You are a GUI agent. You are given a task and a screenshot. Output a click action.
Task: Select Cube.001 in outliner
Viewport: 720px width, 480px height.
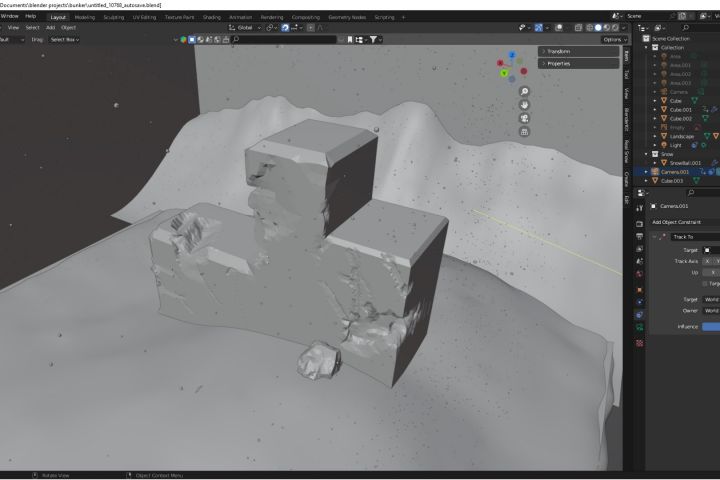681,110
